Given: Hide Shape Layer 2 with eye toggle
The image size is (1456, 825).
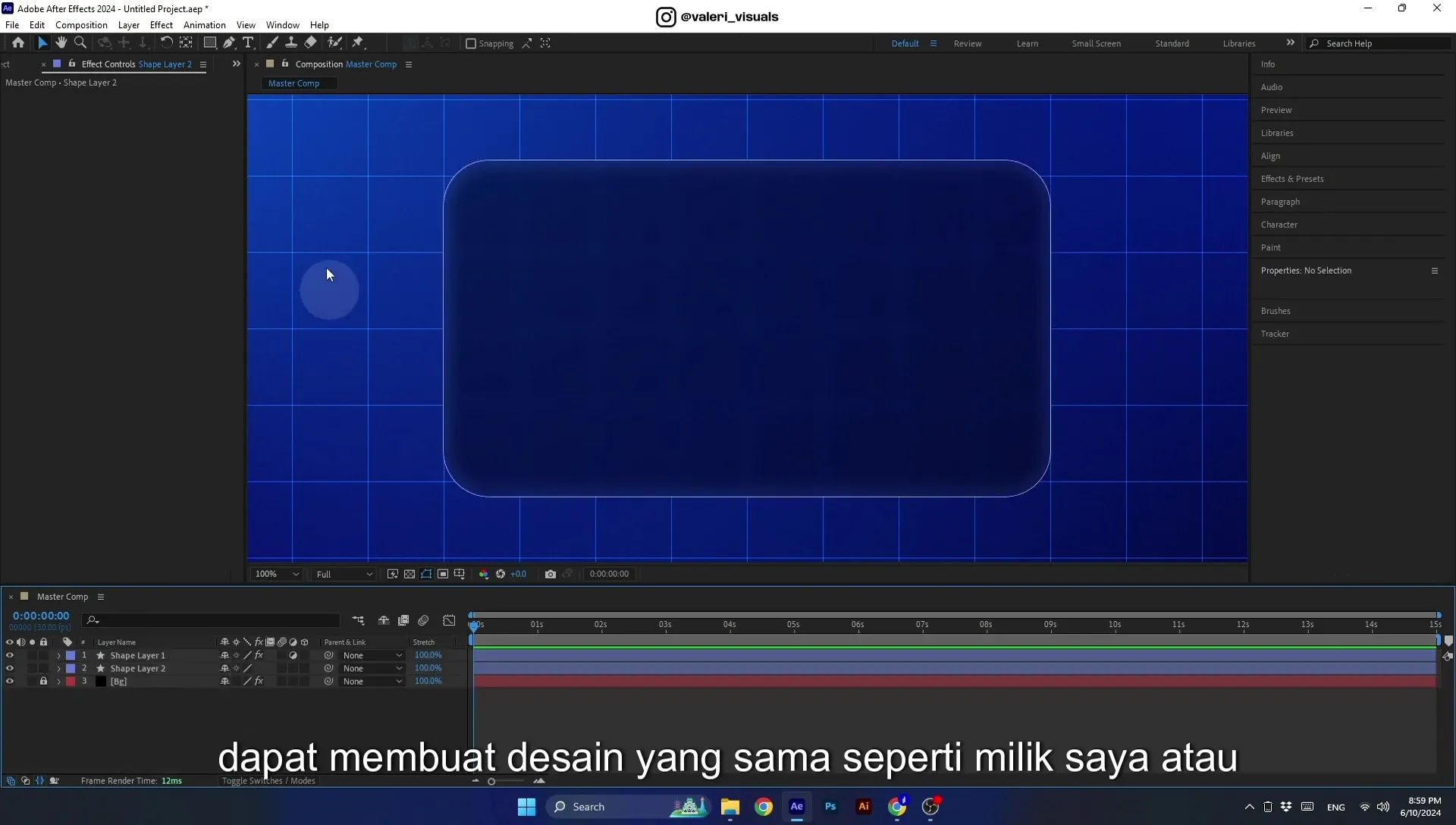Looking at the screenshot, I should coord(10,669).
